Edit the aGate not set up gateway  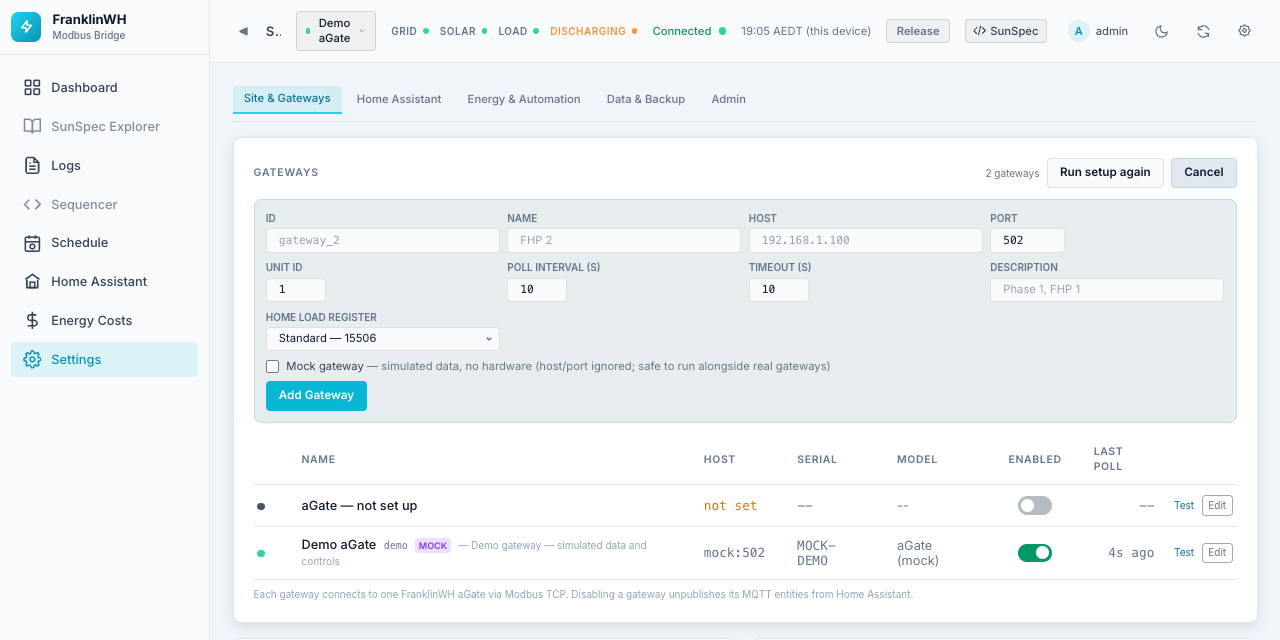pyautogui.click(x=1217, y=506)
